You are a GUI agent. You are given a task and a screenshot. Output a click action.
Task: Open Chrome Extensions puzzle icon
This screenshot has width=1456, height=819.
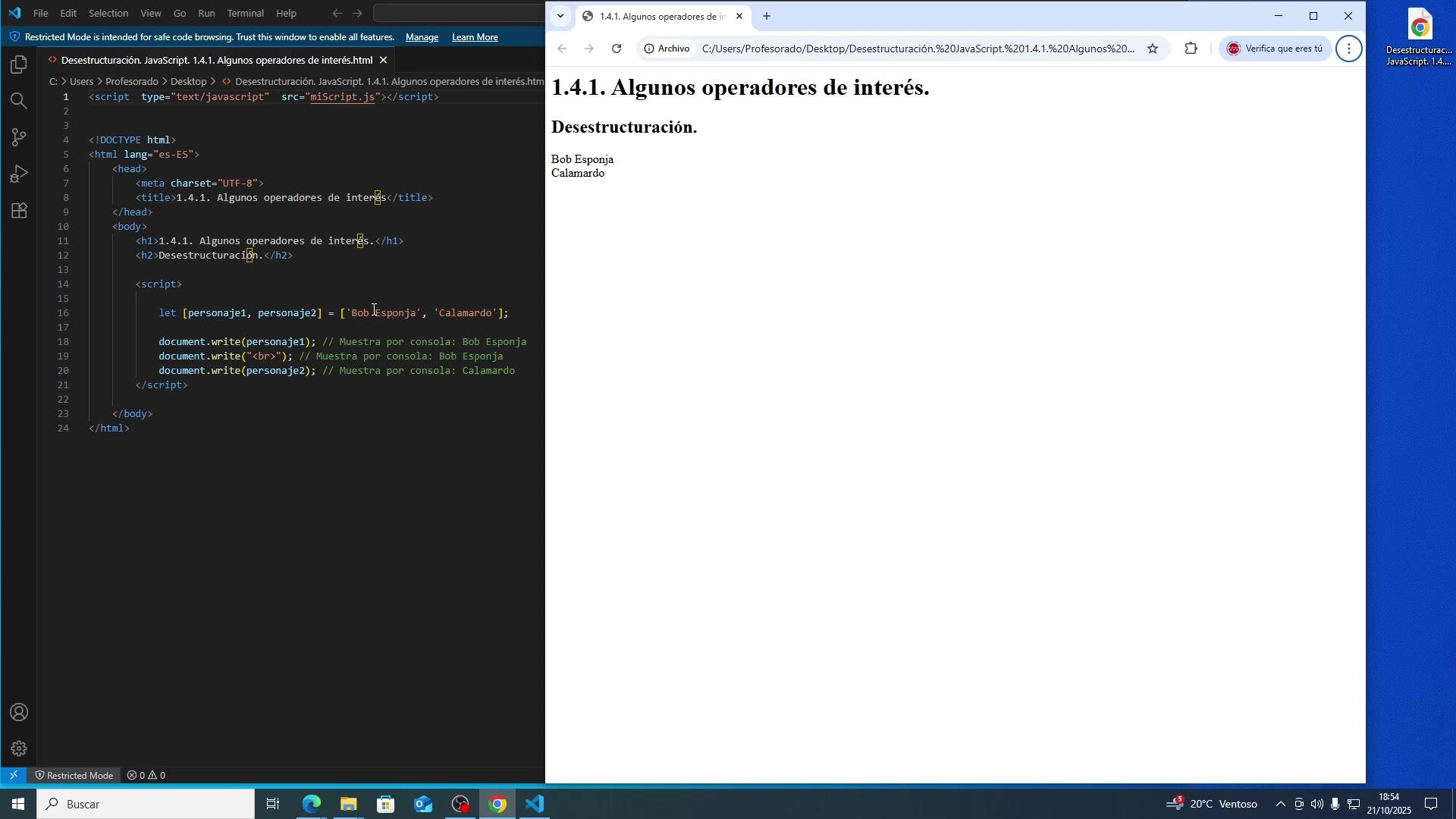pyautogui.click(x=1191, y=49)
